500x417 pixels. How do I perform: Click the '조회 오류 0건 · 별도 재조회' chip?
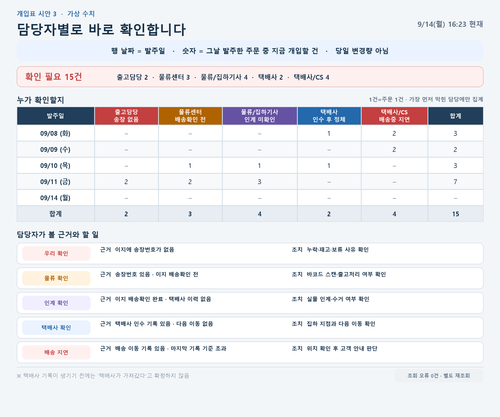click(x=439, y=376)
